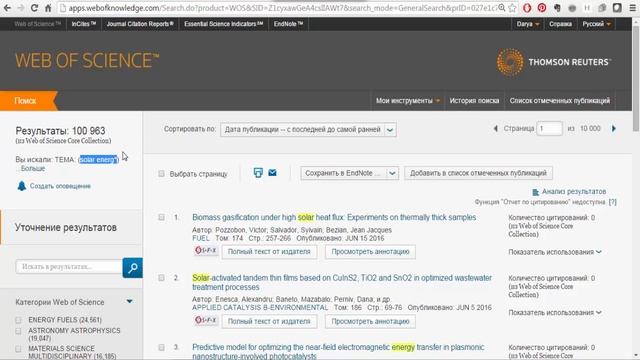The image size is (640, 360).
Task: Open the Русский language dropdown
Action: [596, 24]
